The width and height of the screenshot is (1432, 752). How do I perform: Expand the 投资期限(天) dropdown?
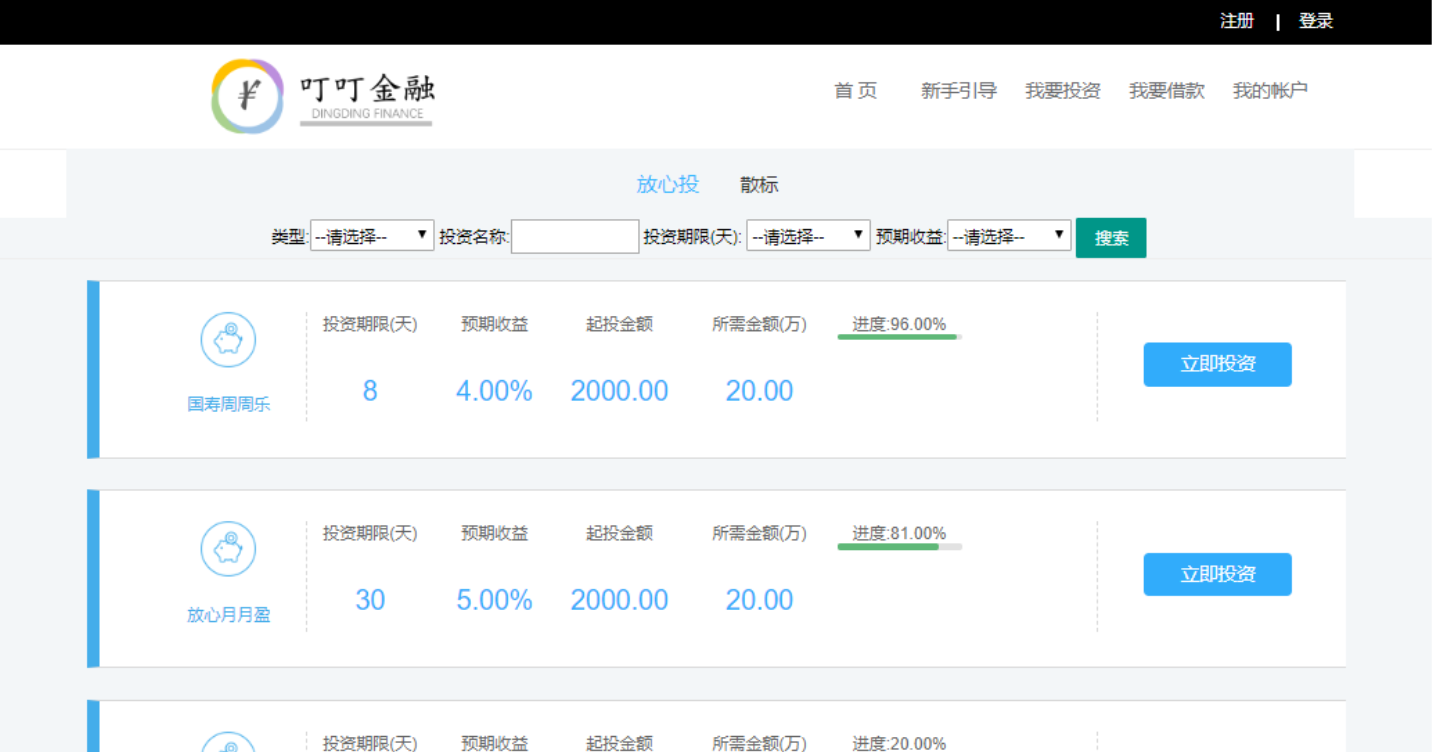808,237
